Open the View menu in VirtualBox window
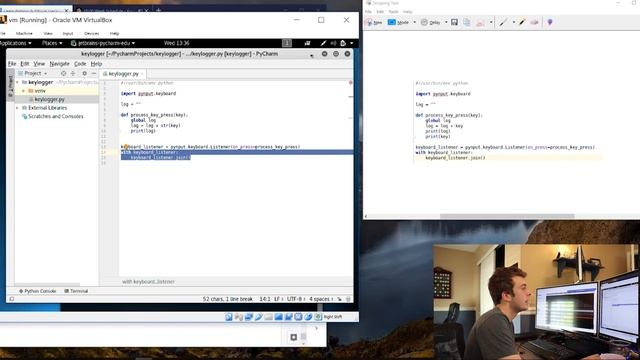 click(x=48, y=33)
